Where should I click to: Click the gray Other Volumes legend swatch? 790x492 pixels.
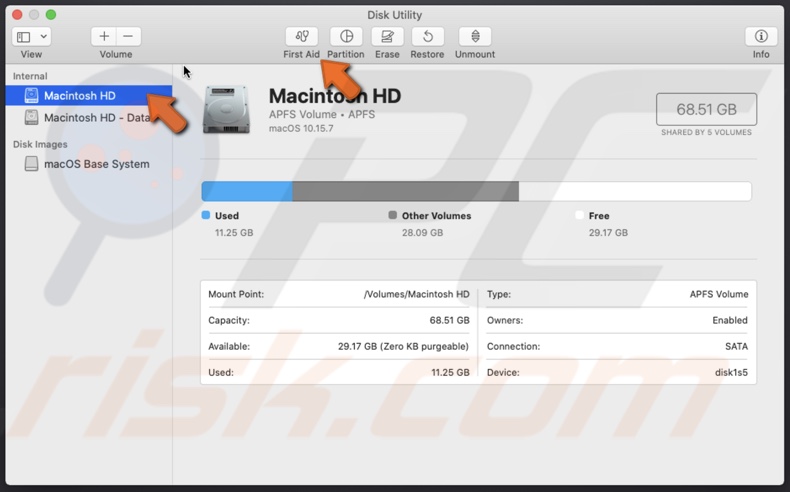pos(392,215)
